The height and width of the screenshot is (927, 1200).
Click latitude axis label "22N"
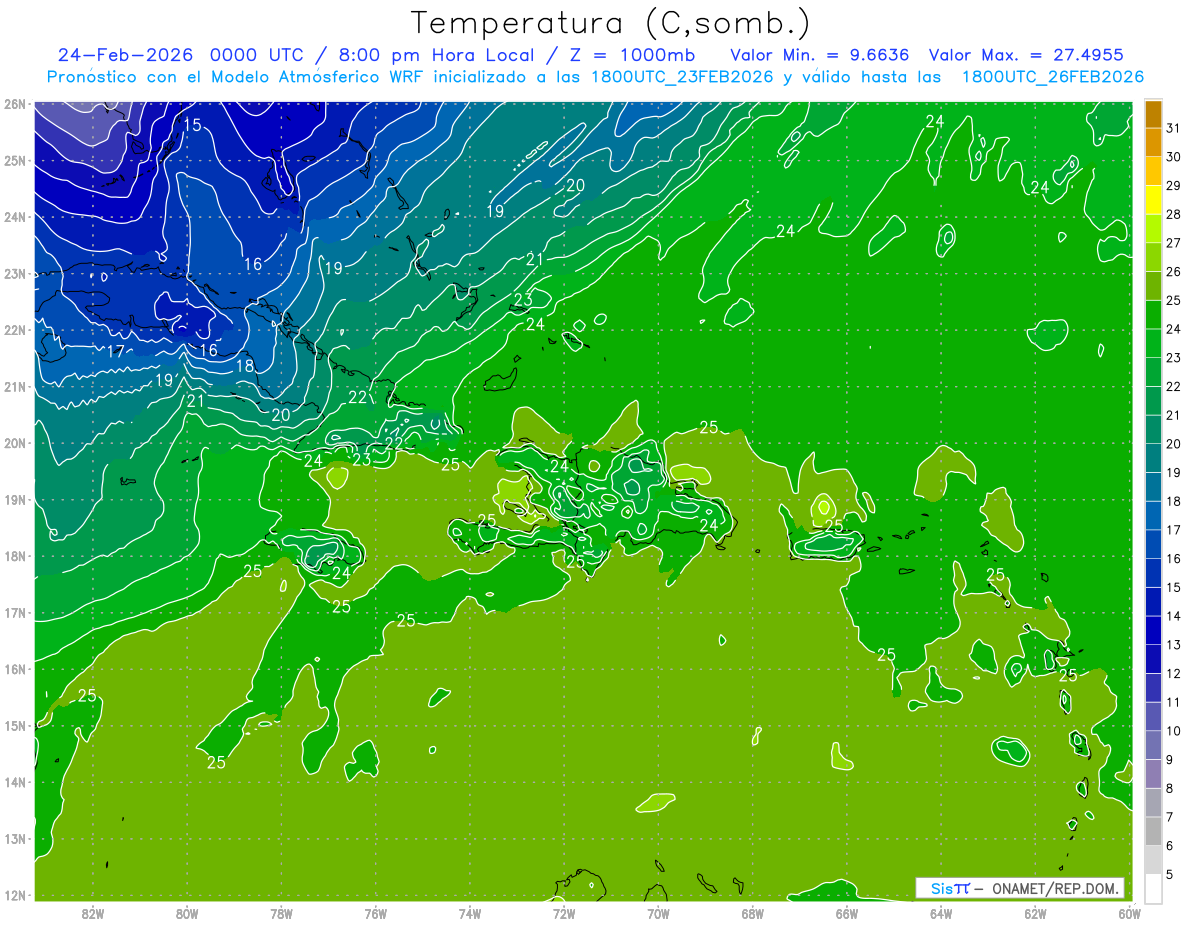point(15,330)
